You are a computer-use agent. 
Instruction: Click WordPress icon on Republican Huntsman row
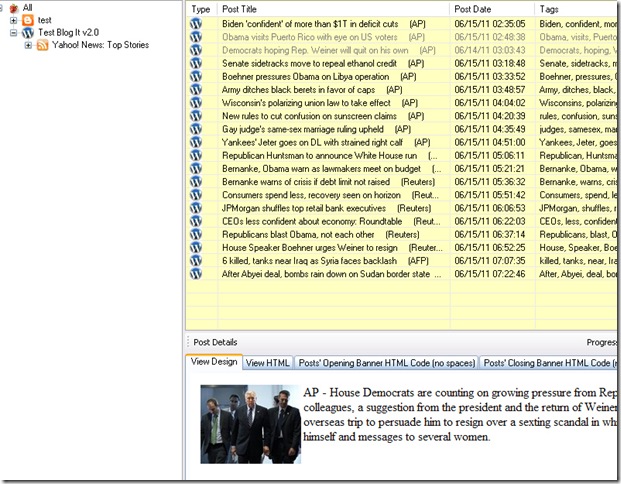[196, 155]
